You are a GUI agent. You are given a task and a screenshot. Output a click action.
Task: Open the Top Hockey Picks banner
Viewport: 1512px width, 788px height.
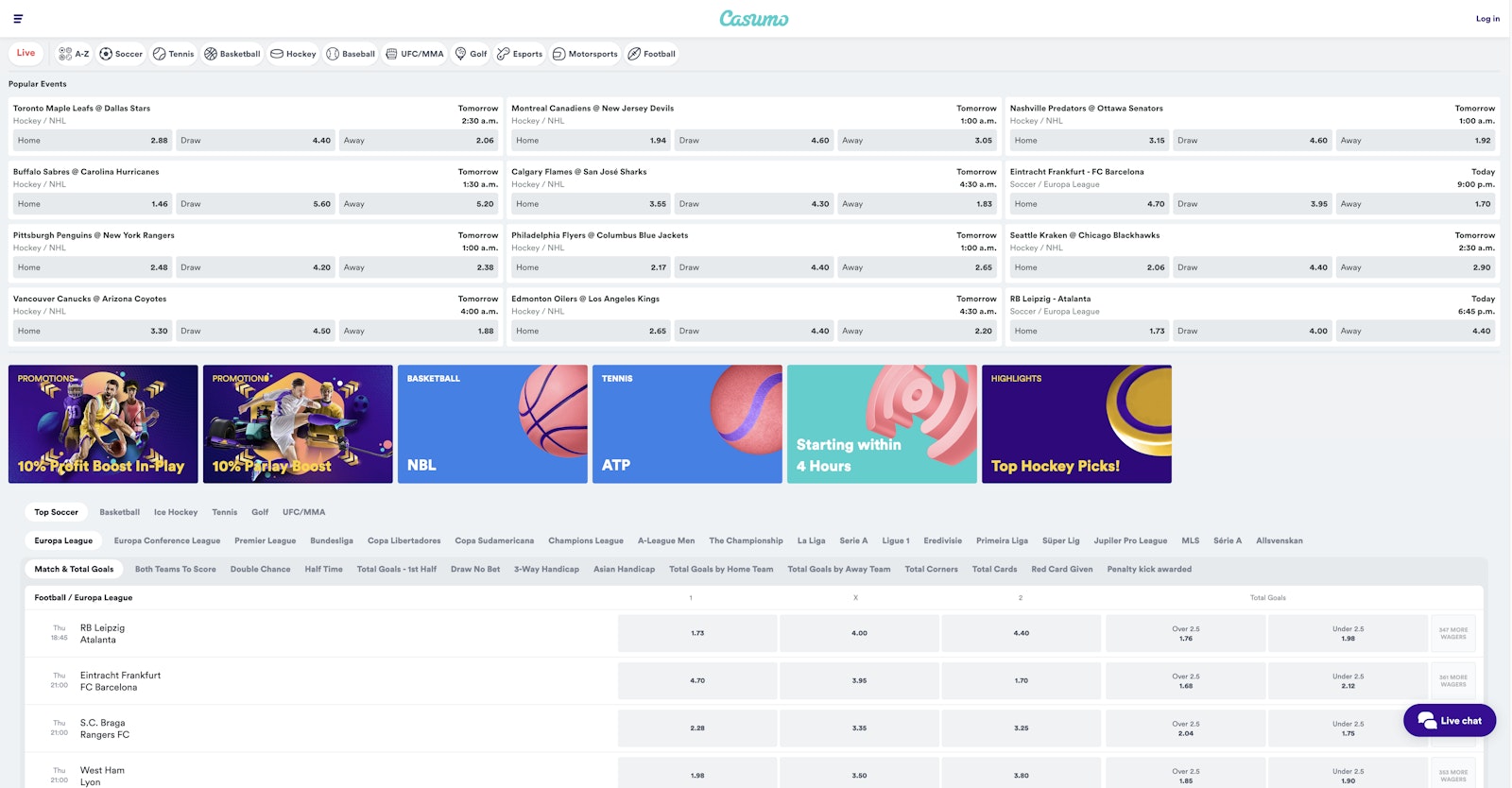[1076, 424]
